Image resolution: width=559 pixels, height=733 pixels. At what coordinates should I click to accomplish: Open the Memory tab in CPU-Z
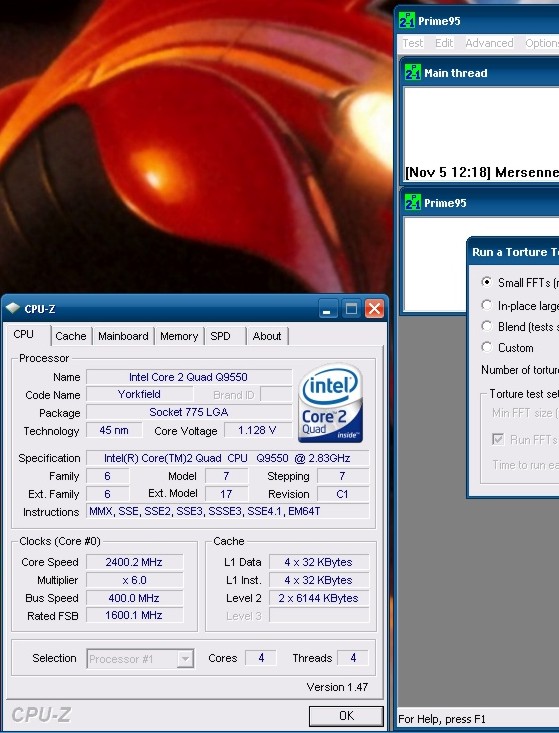pos(179,336)
